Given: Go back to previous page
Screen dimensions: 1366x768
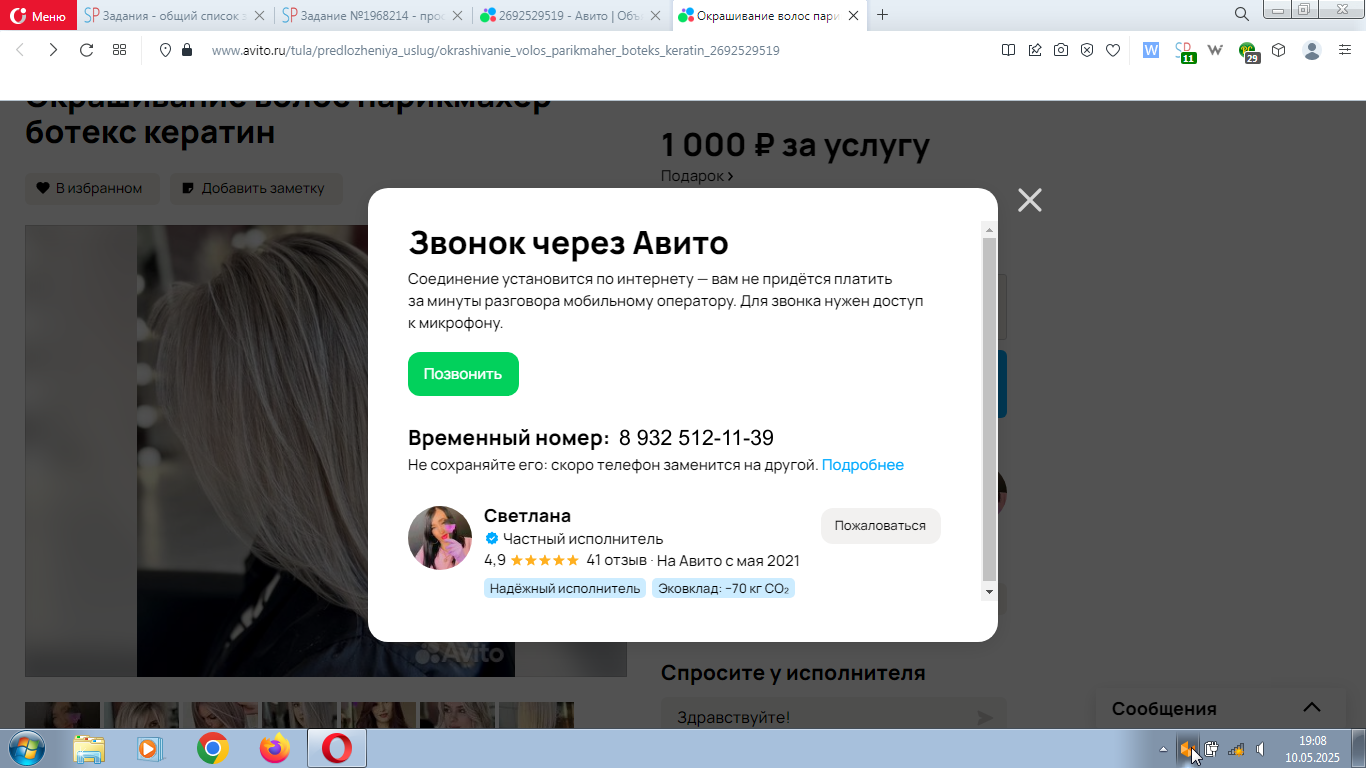Looking at the screenshot, I should (x=21, y=50).
